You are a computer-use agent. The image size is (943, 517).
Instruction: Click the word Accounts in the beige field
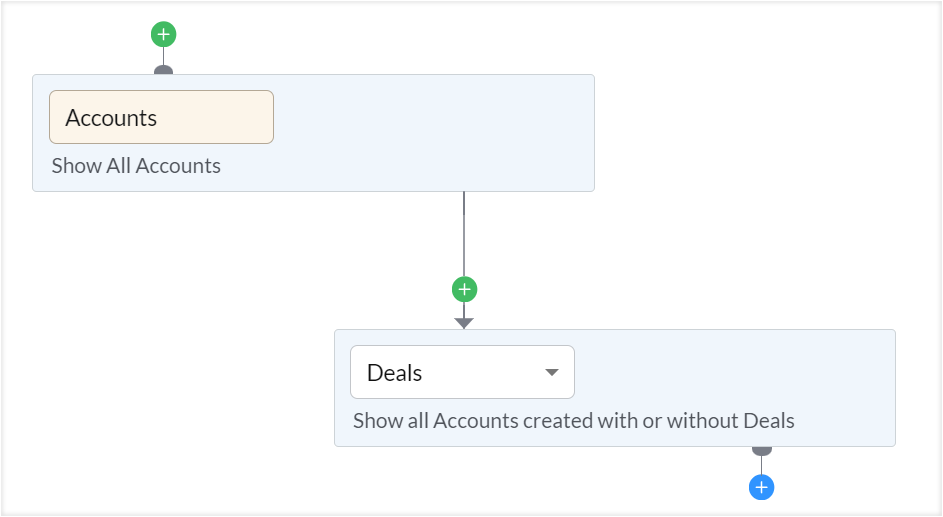[111, 117]
